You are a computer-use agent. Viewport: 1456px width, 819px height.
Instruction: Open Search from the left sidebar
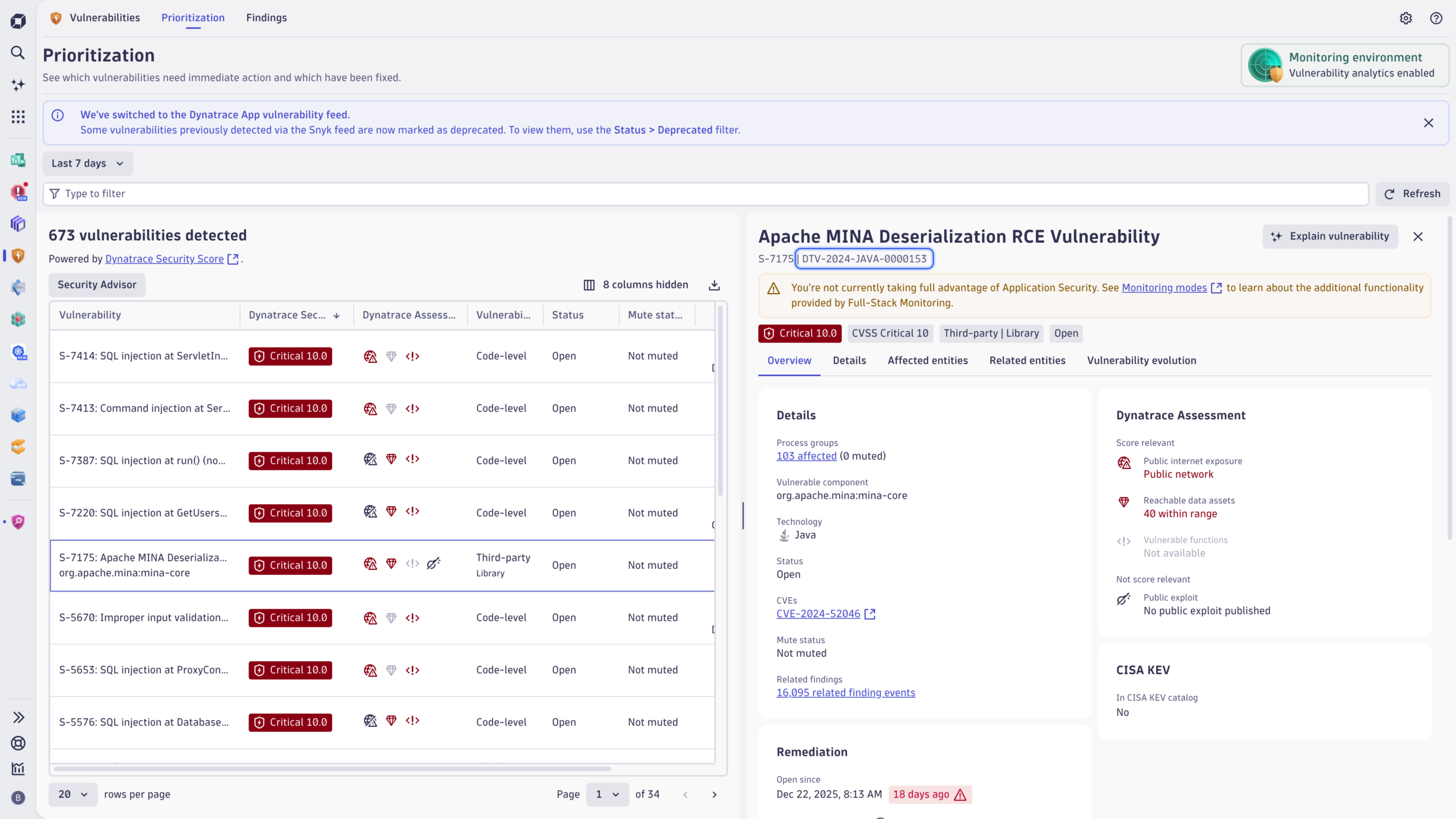tap(18, 53)
